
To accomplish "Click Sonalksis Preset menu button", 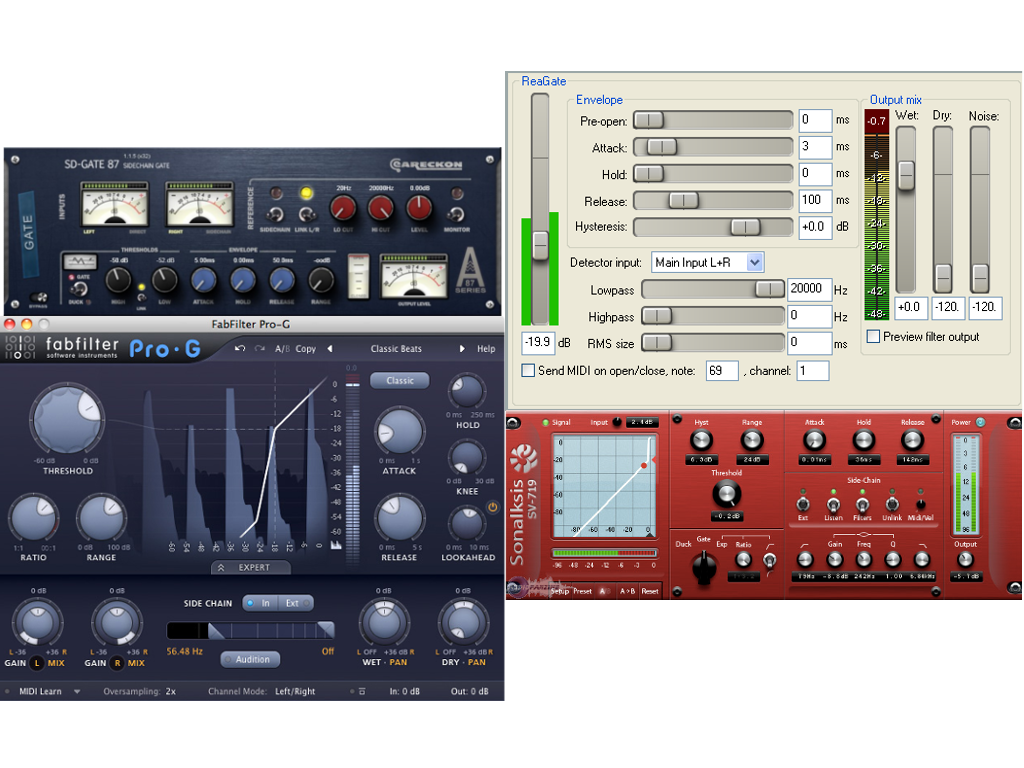I will coord(583,591).
